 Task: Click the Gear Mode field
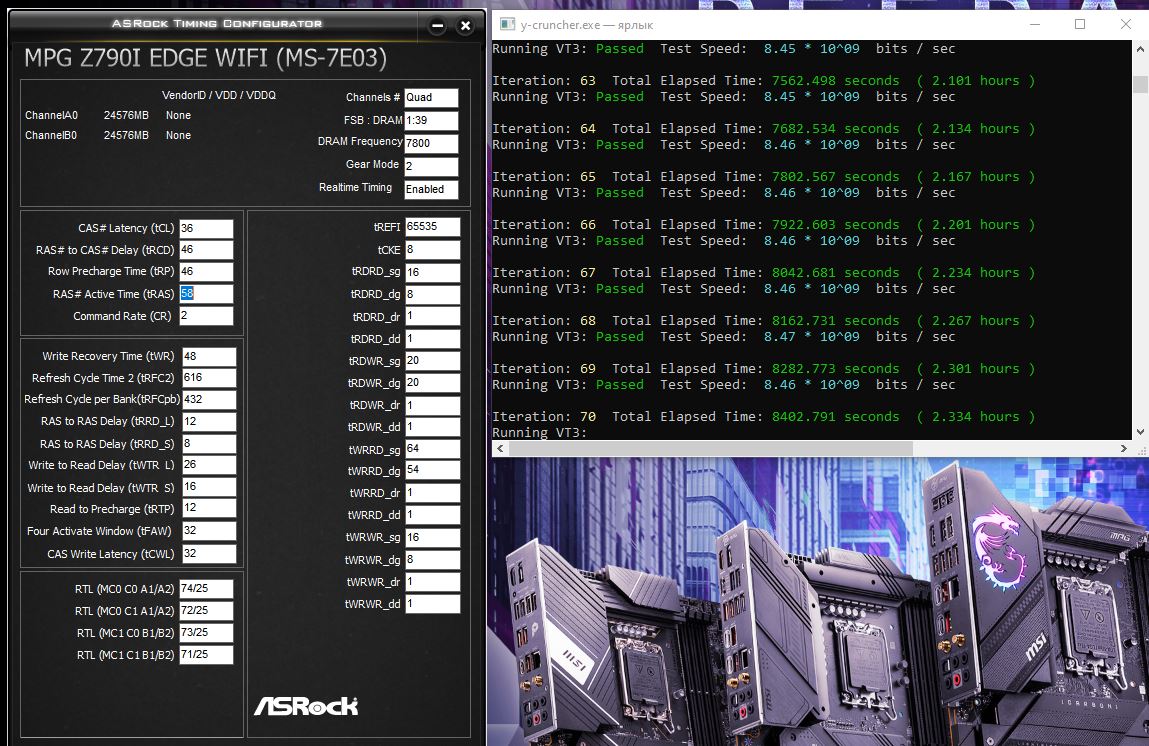pyautogui.click(x=431, y=166)
